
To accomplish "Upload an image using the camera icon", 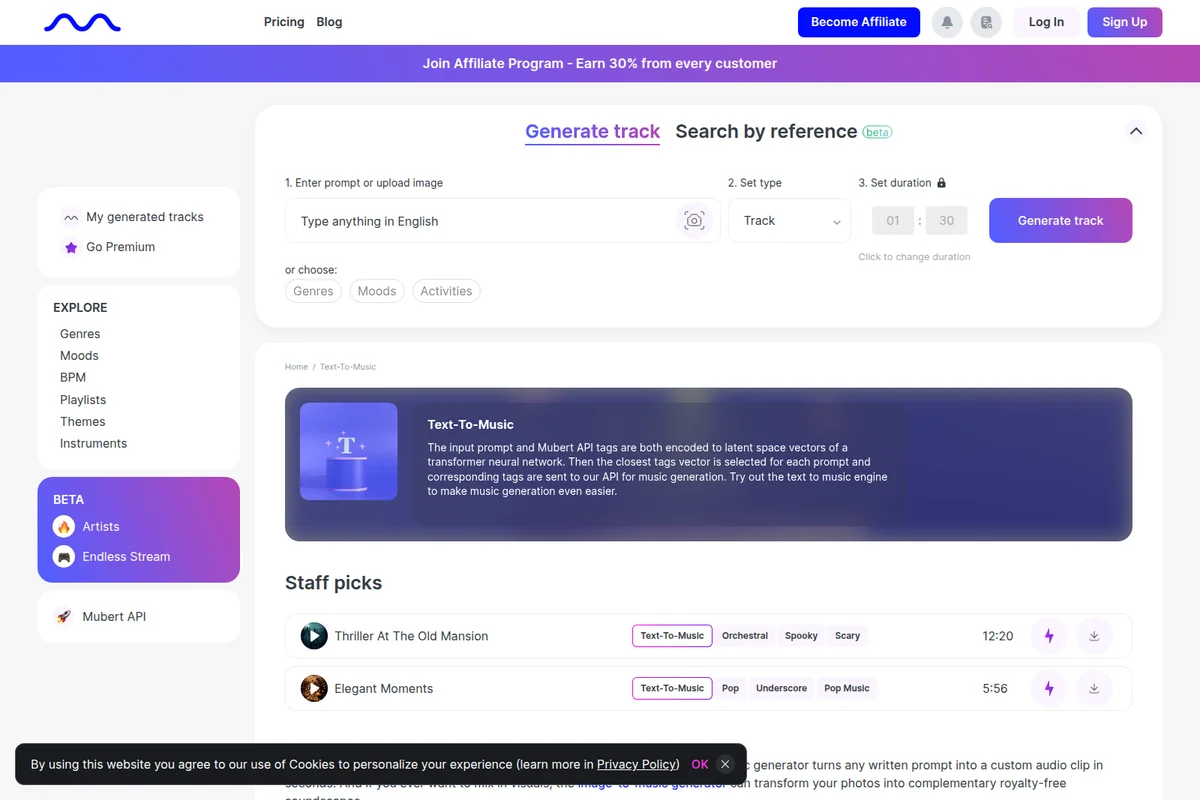I will (x=694, y=220).
